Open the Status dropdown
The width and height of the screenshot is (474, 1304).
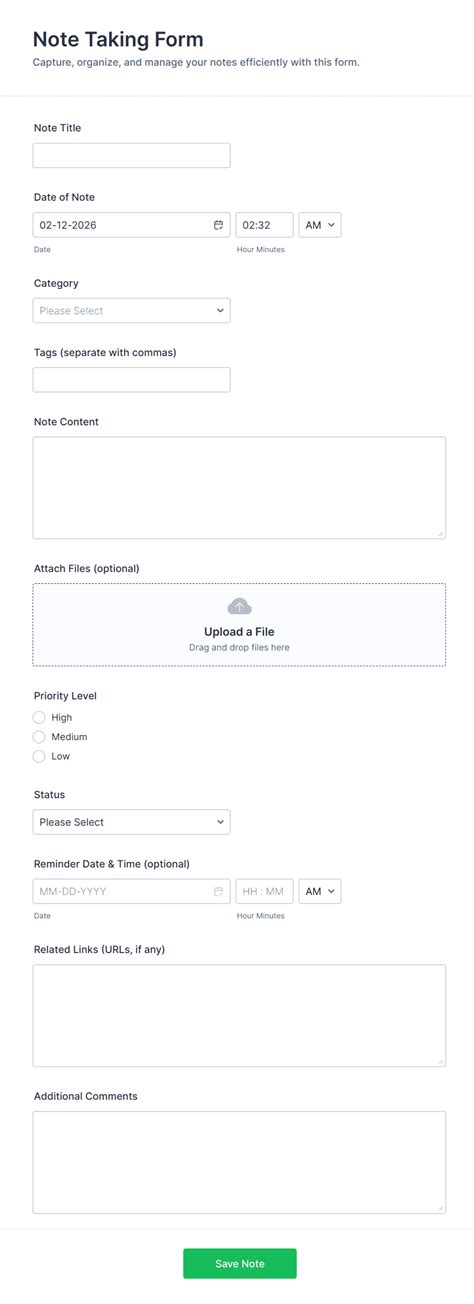coord(131,822)
